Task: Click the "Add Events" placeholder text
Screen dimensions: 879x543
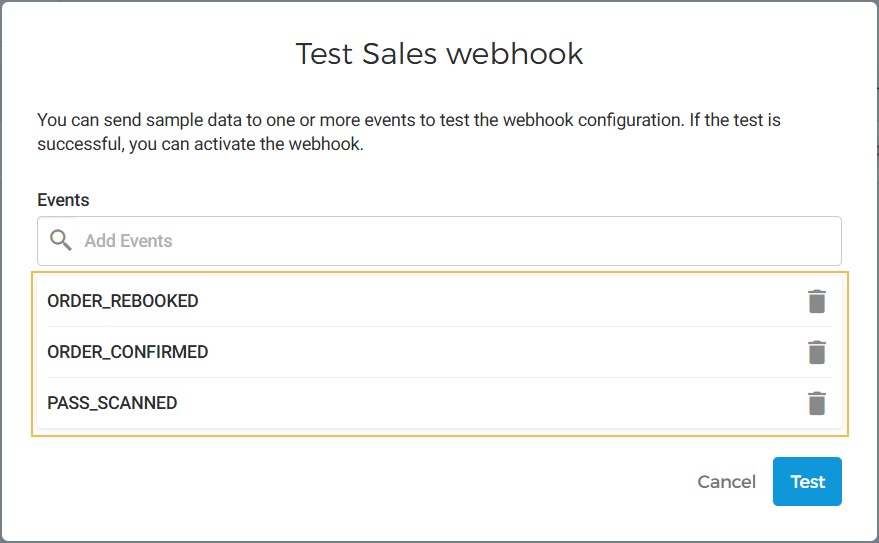Action: click(128, 241)
